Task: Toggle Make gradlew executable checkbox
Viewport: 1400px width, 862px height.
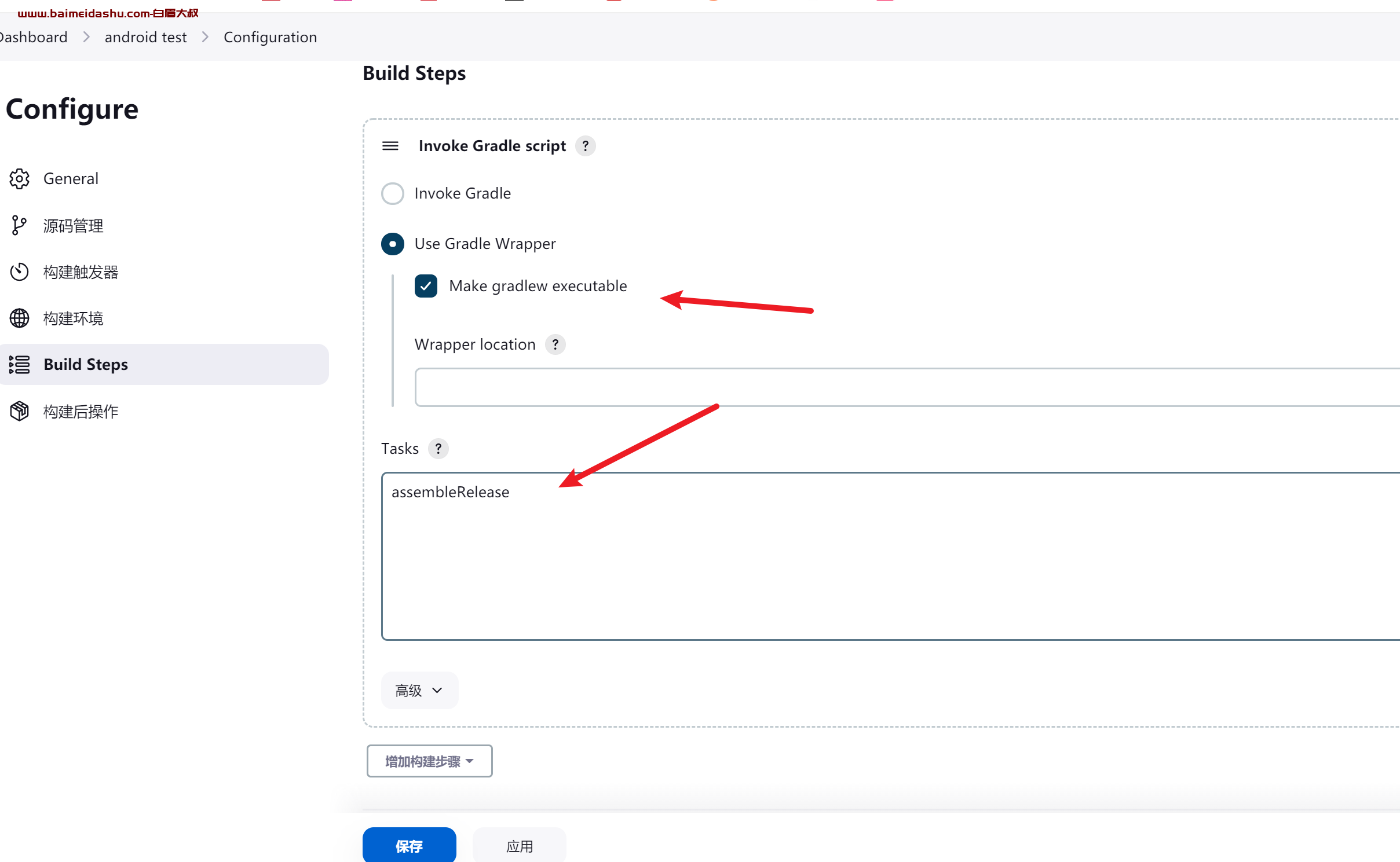Action: click(426, 286)
